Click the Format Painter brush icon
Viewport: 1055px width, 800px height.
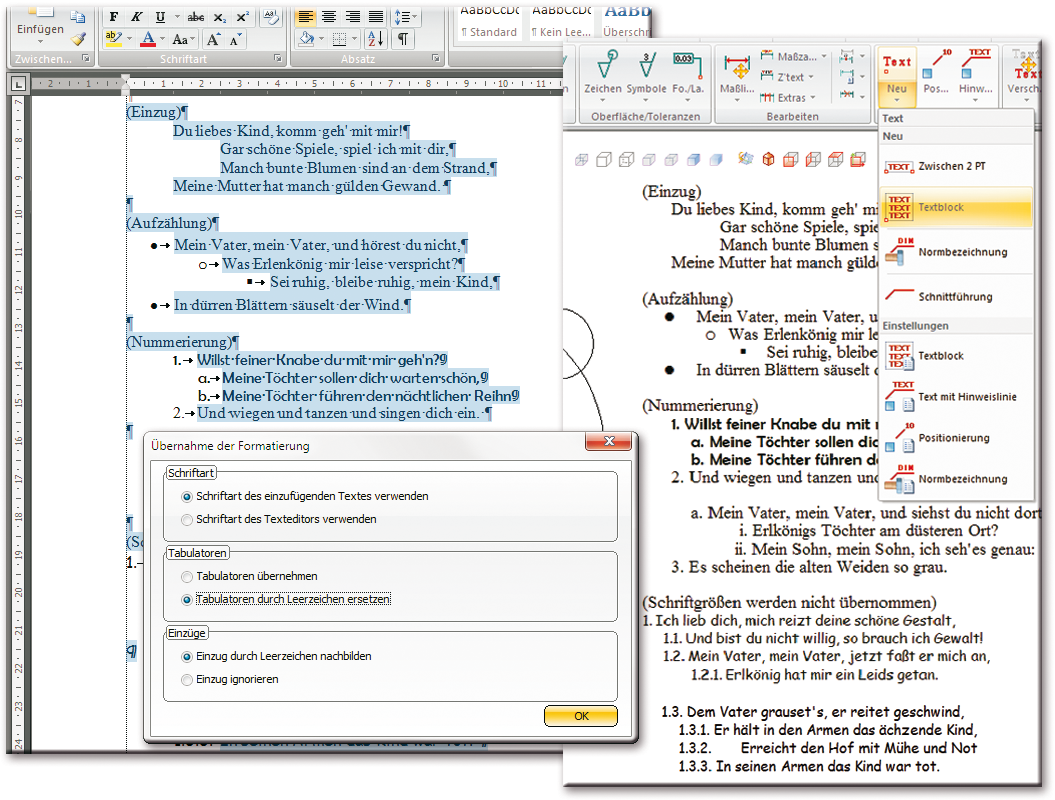[x=78, y=39]
